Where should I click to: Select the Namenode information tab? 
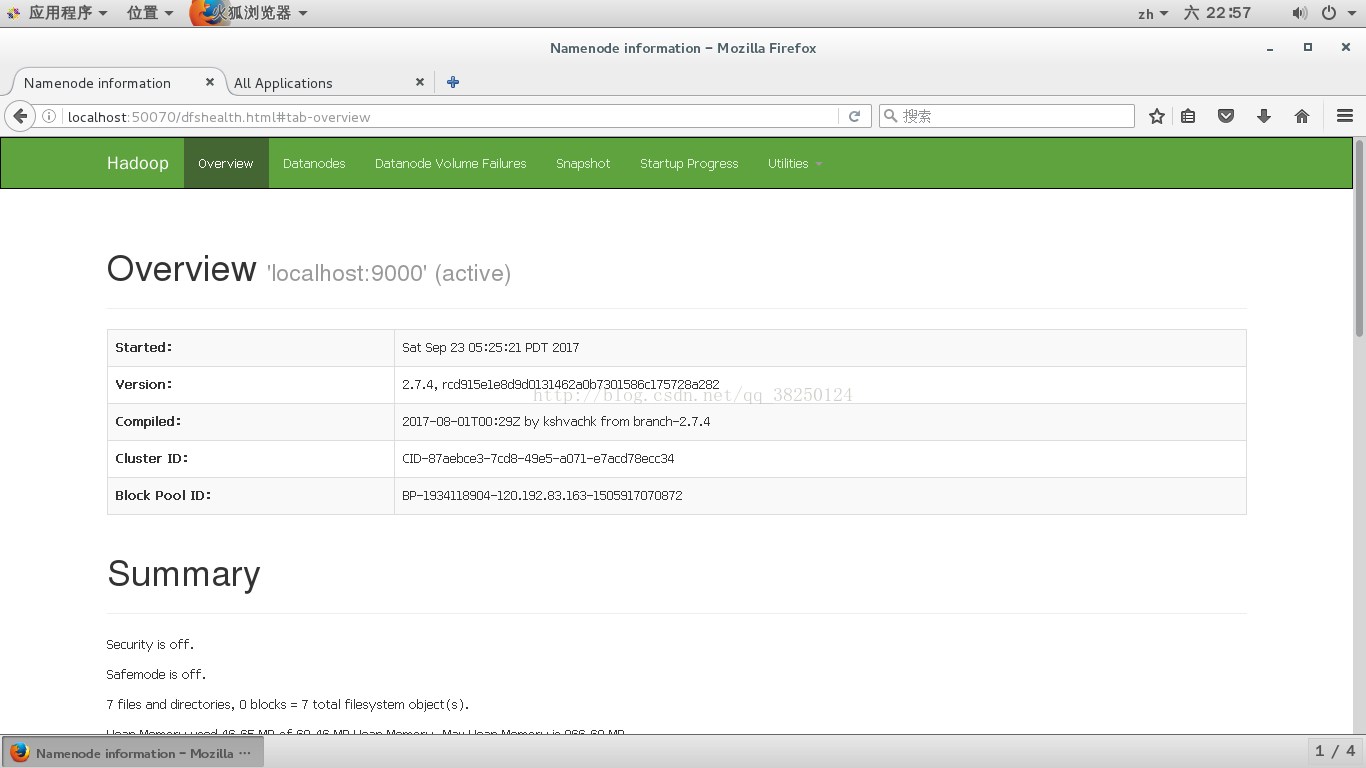(x=113, y=83)
